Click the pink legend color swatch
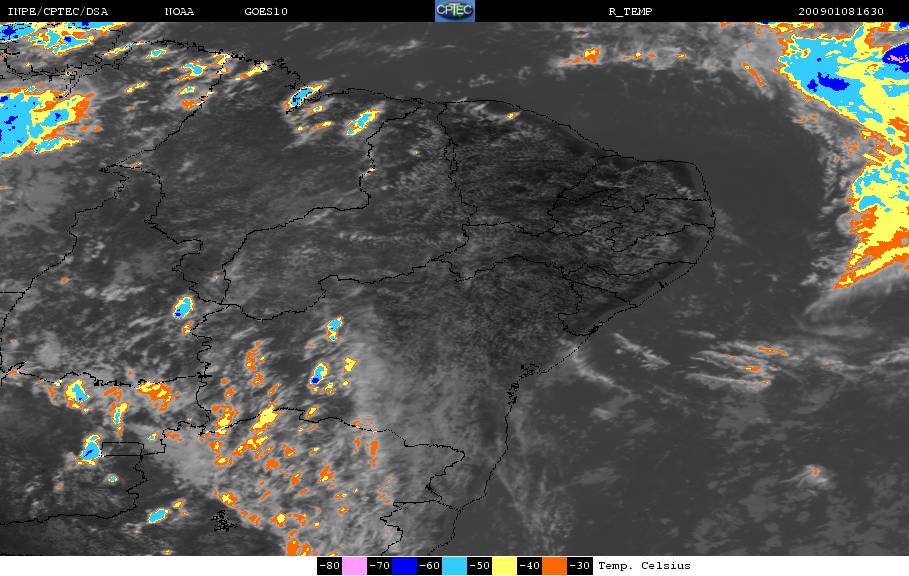This screenshot has height=576, width=909. (x=354, y=566)
